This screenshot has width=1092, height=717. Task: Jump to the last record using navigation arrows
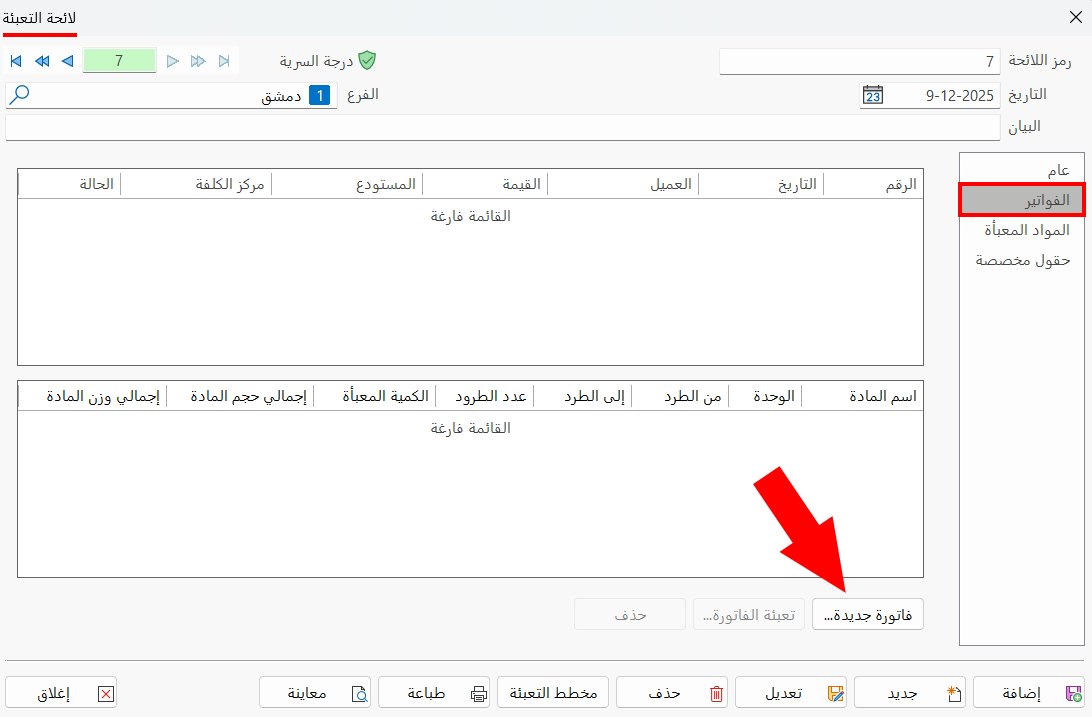point(224,60)
